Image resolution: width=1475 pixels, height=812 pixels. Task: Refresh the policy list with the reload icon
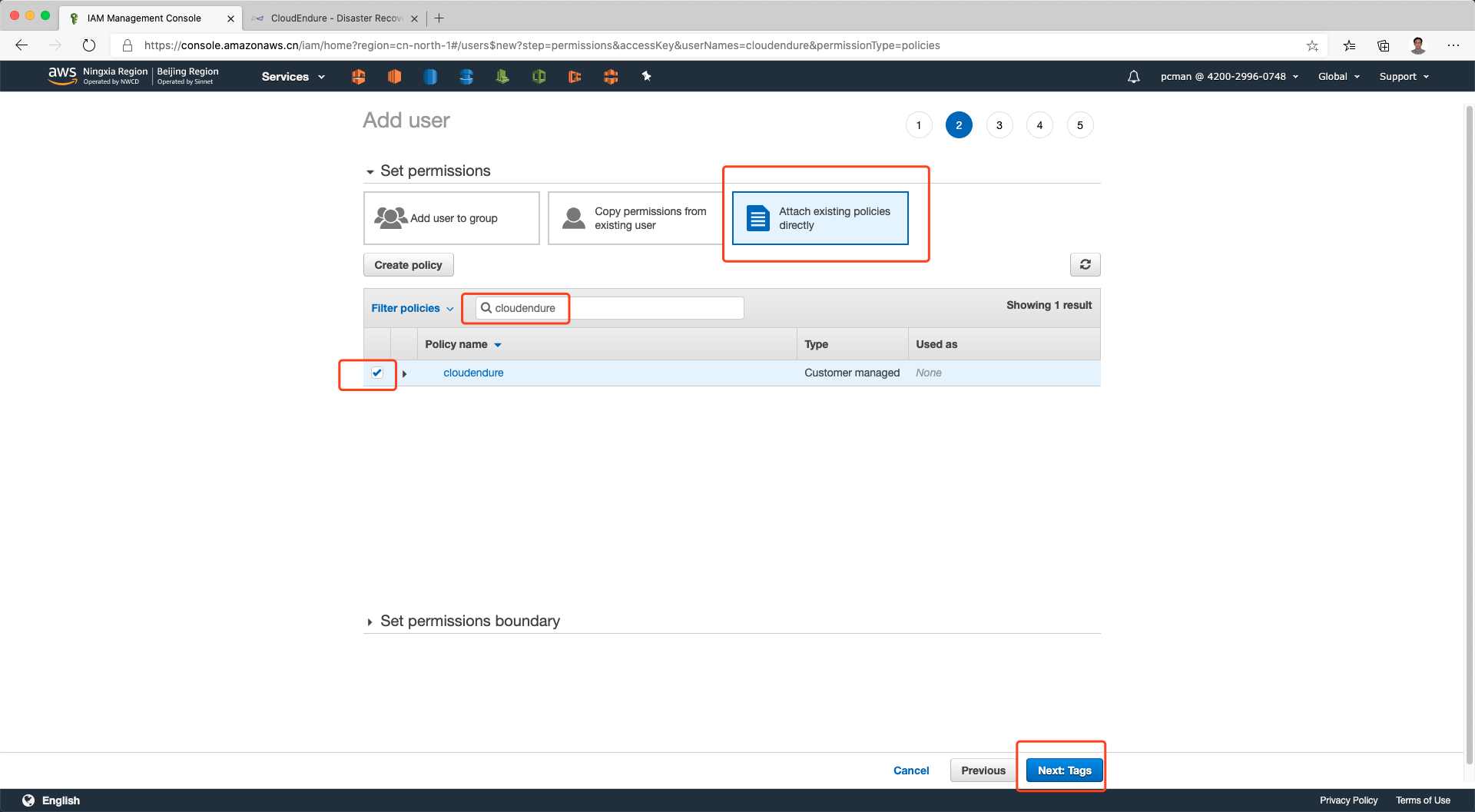coord(1085,265)
